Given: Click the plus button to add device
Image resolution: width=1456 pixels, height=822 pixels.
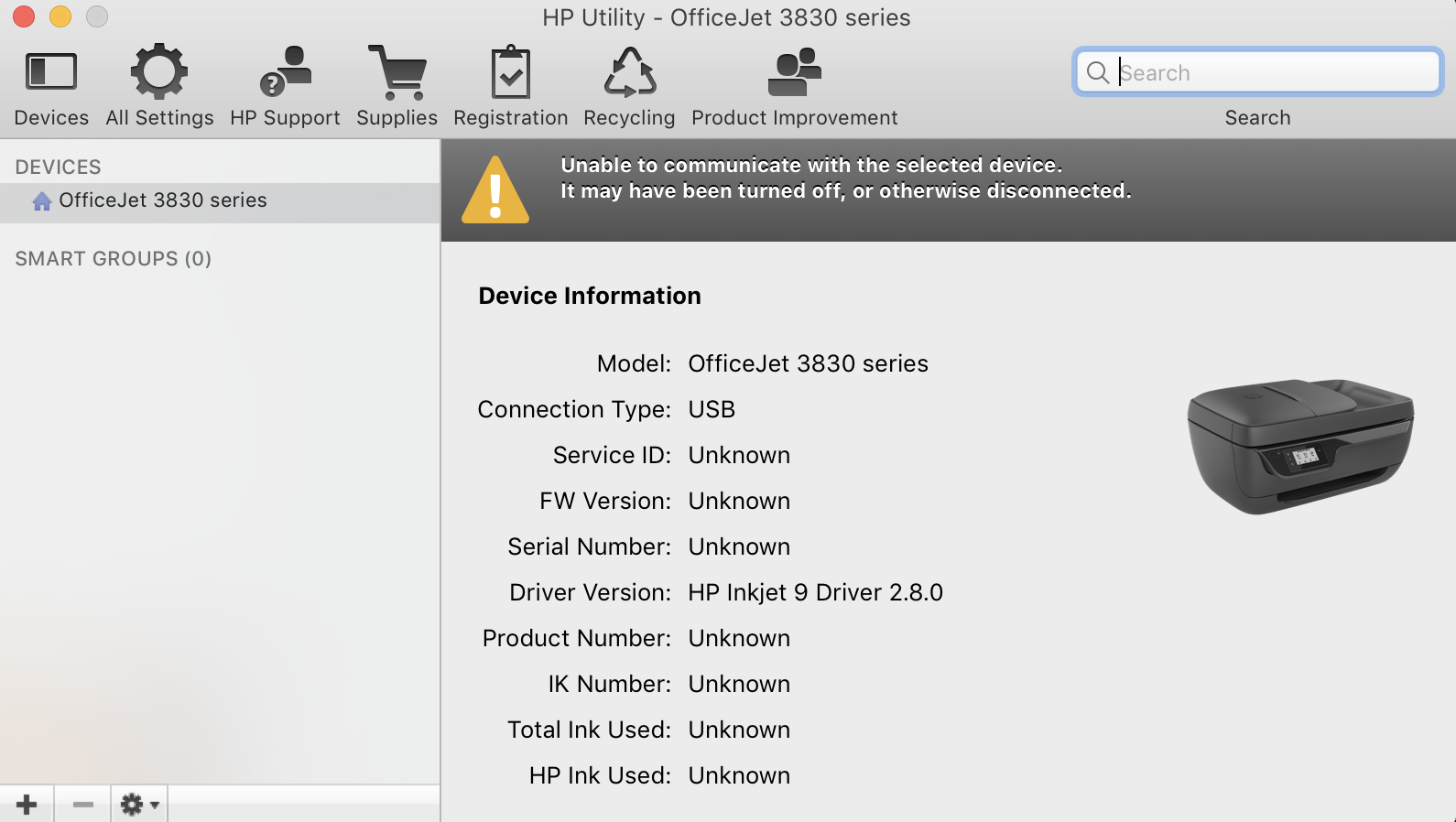Looking at the screenshot, I should pyautogui.click(x=27, y=805).
